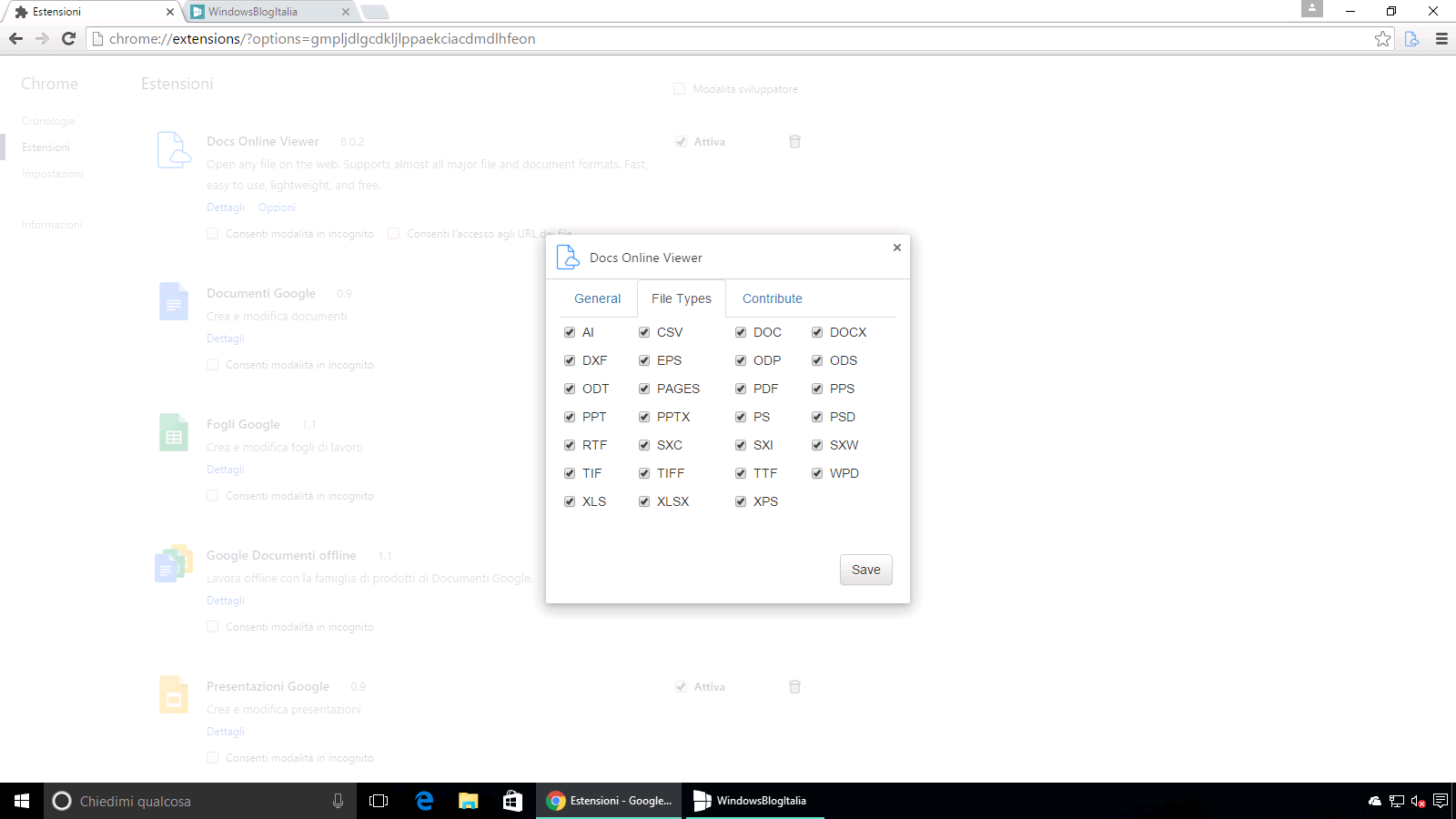Open the Action Center notification icon
Screen dimensions: 1456x819
pos(1440,801)
